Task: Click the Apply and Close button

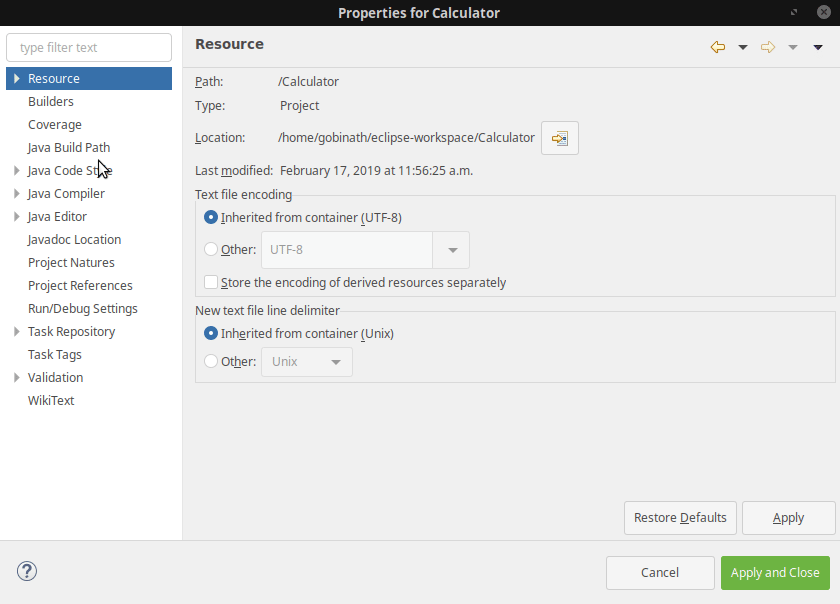Action: (775, 572)
